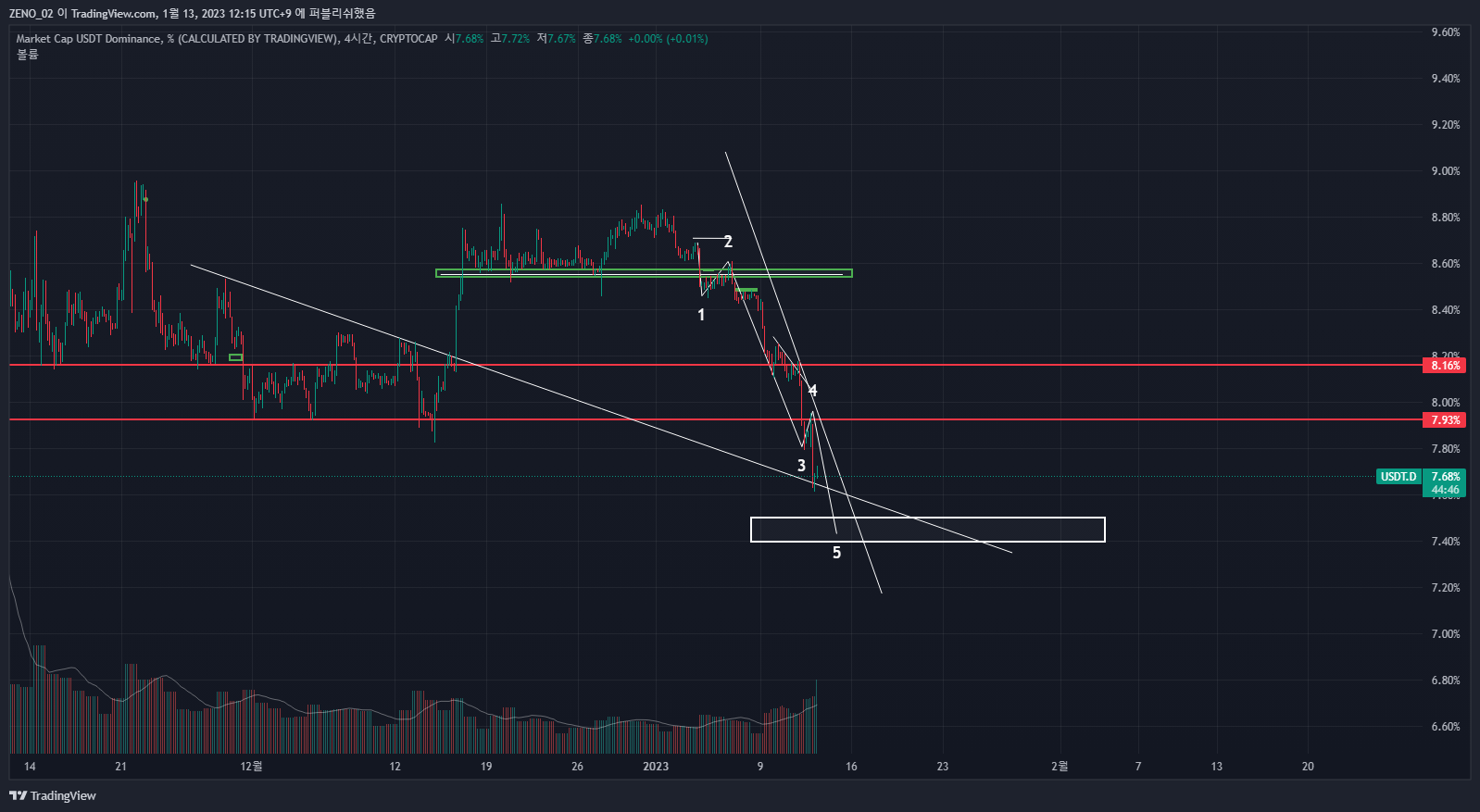The width and height of the screenshot is (1480, 812).
Task: Click the 8.40% price axis label
Action: click(x=1445, y=310)
